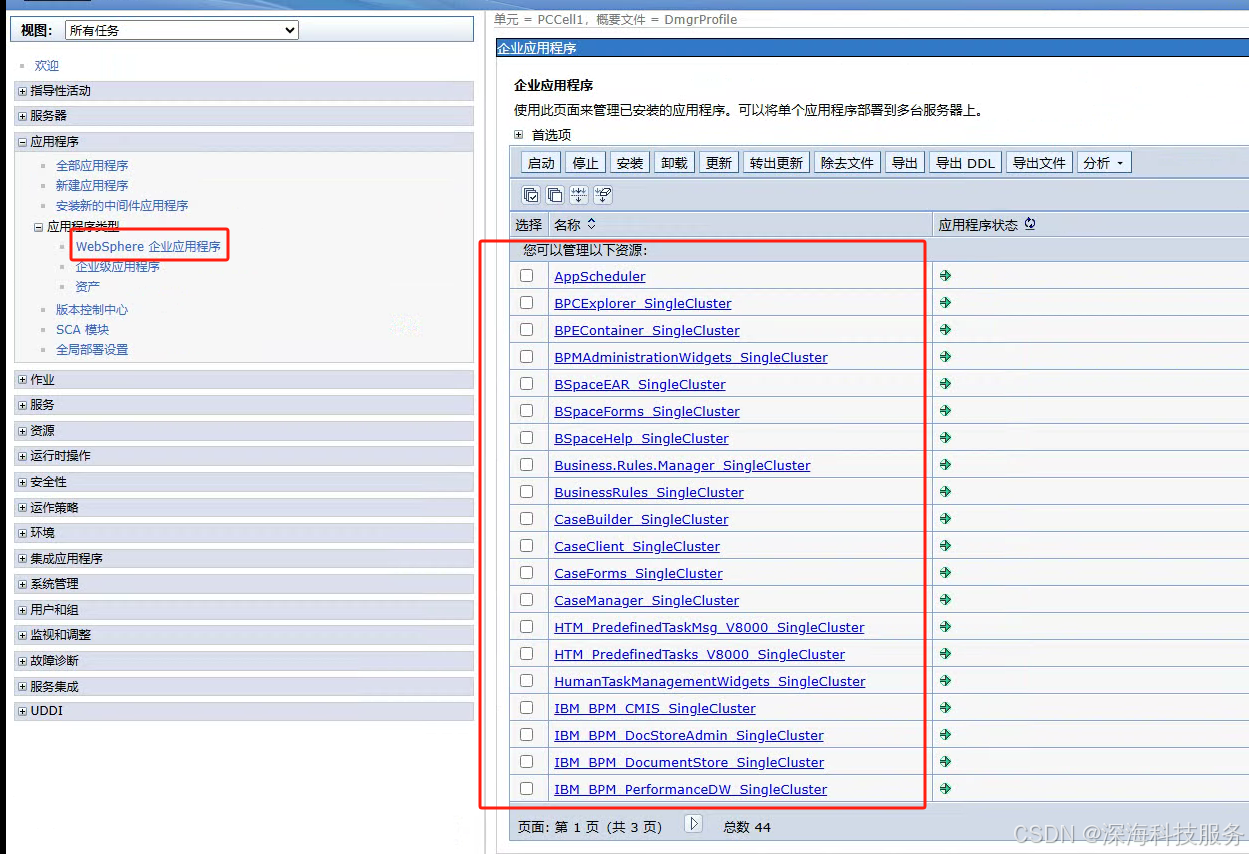Click status arrow icon for BSpaceEAR_SingleCluster

click(x=945, y=383)
